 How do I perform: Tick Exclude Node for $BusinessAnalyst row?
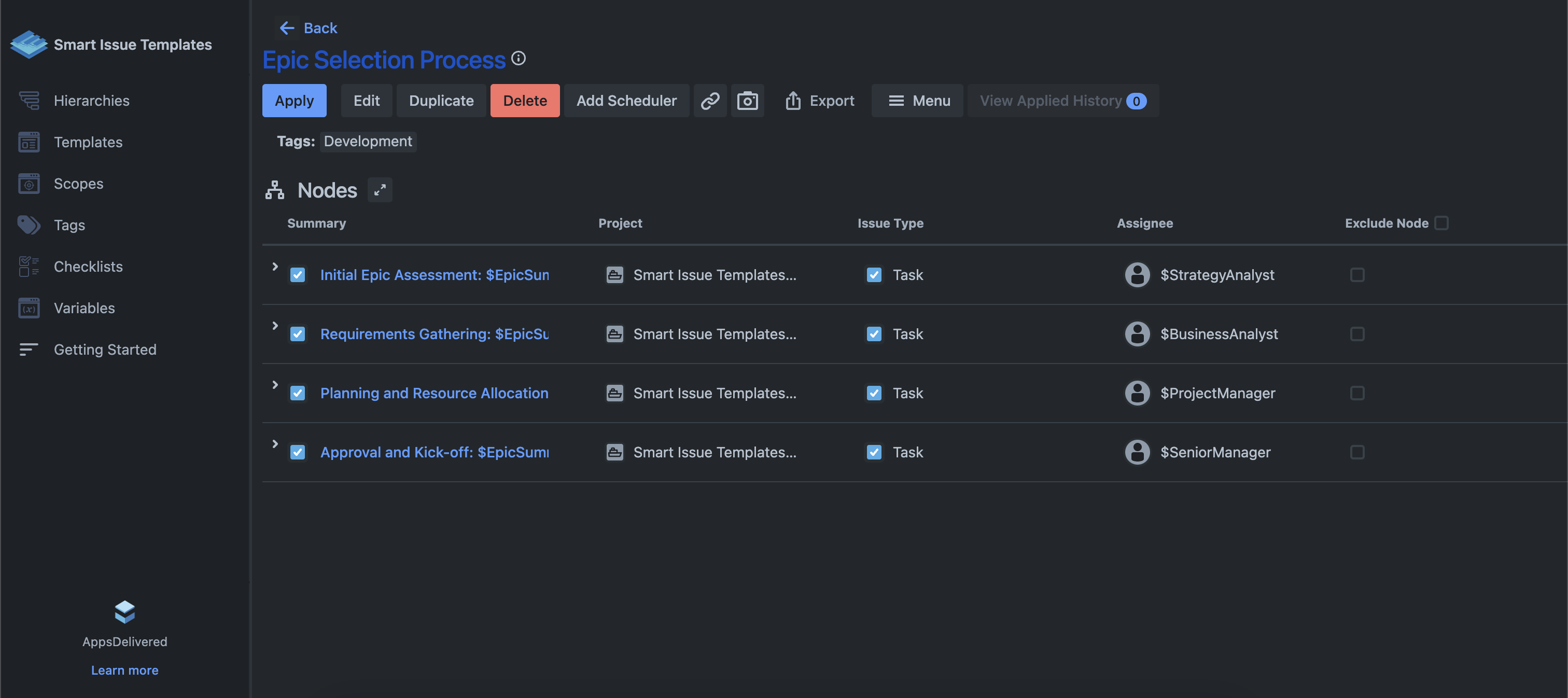[1357, 334]
